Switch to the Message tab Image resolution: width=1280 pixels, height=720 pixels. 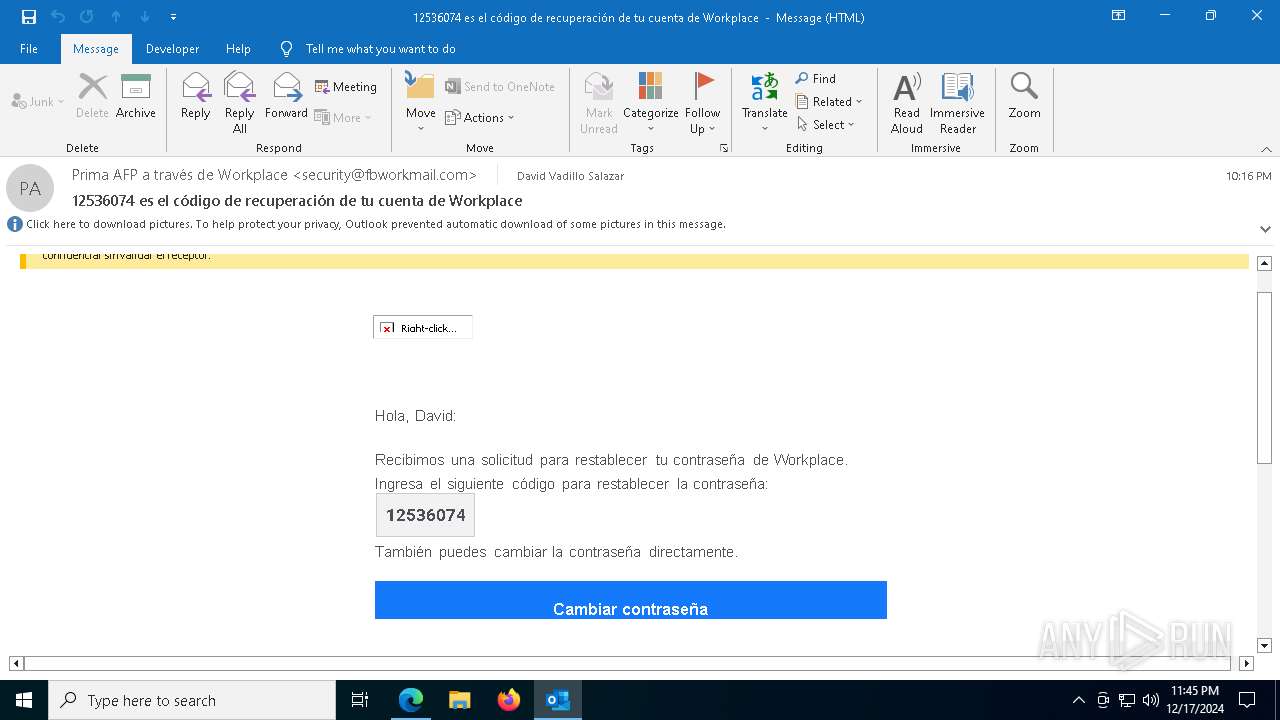pos(96,48)
